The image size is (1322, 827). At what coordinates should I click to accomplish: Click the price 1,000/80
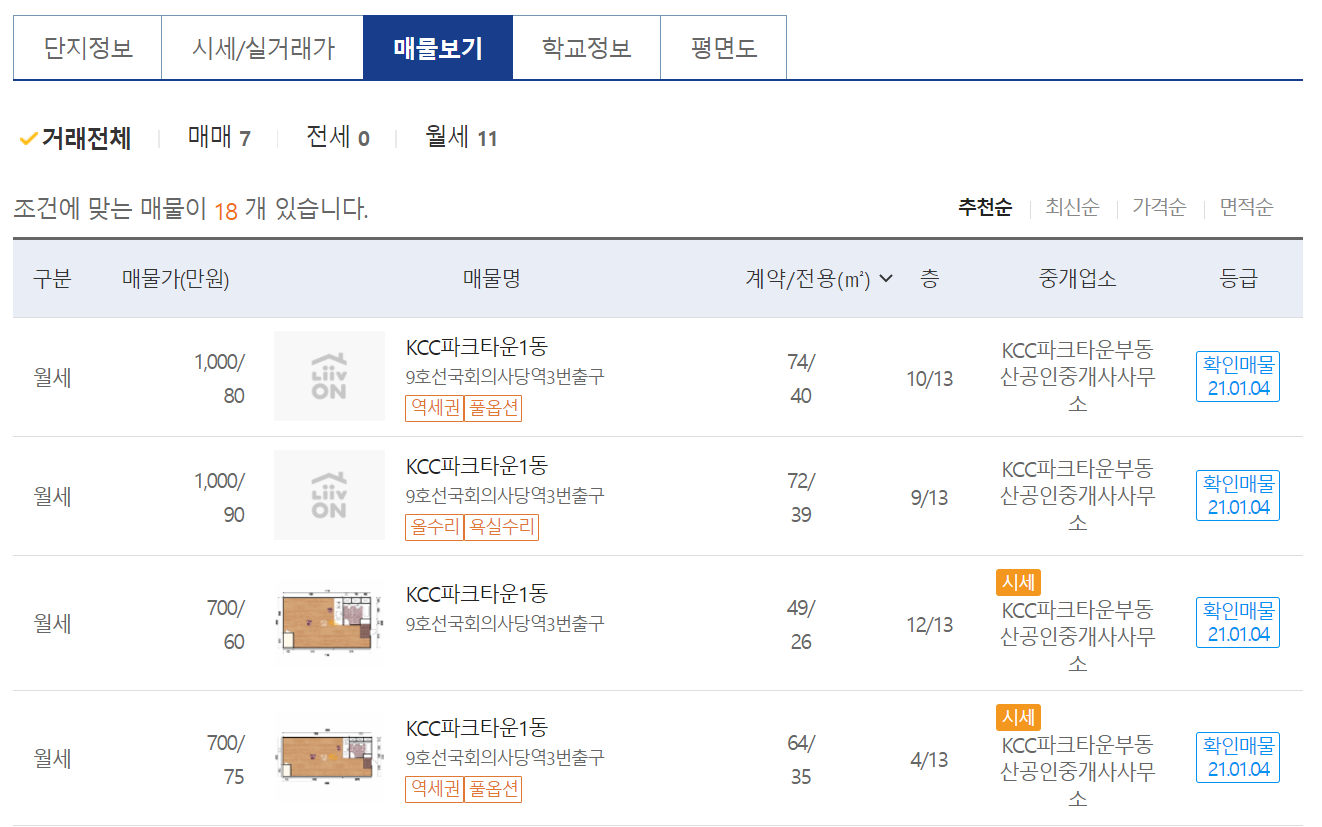(219, 379)
